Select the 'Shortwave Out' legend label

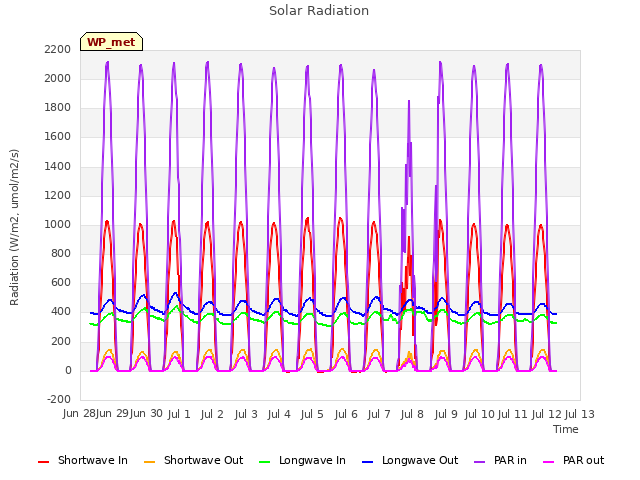click(x=203, y=460)
